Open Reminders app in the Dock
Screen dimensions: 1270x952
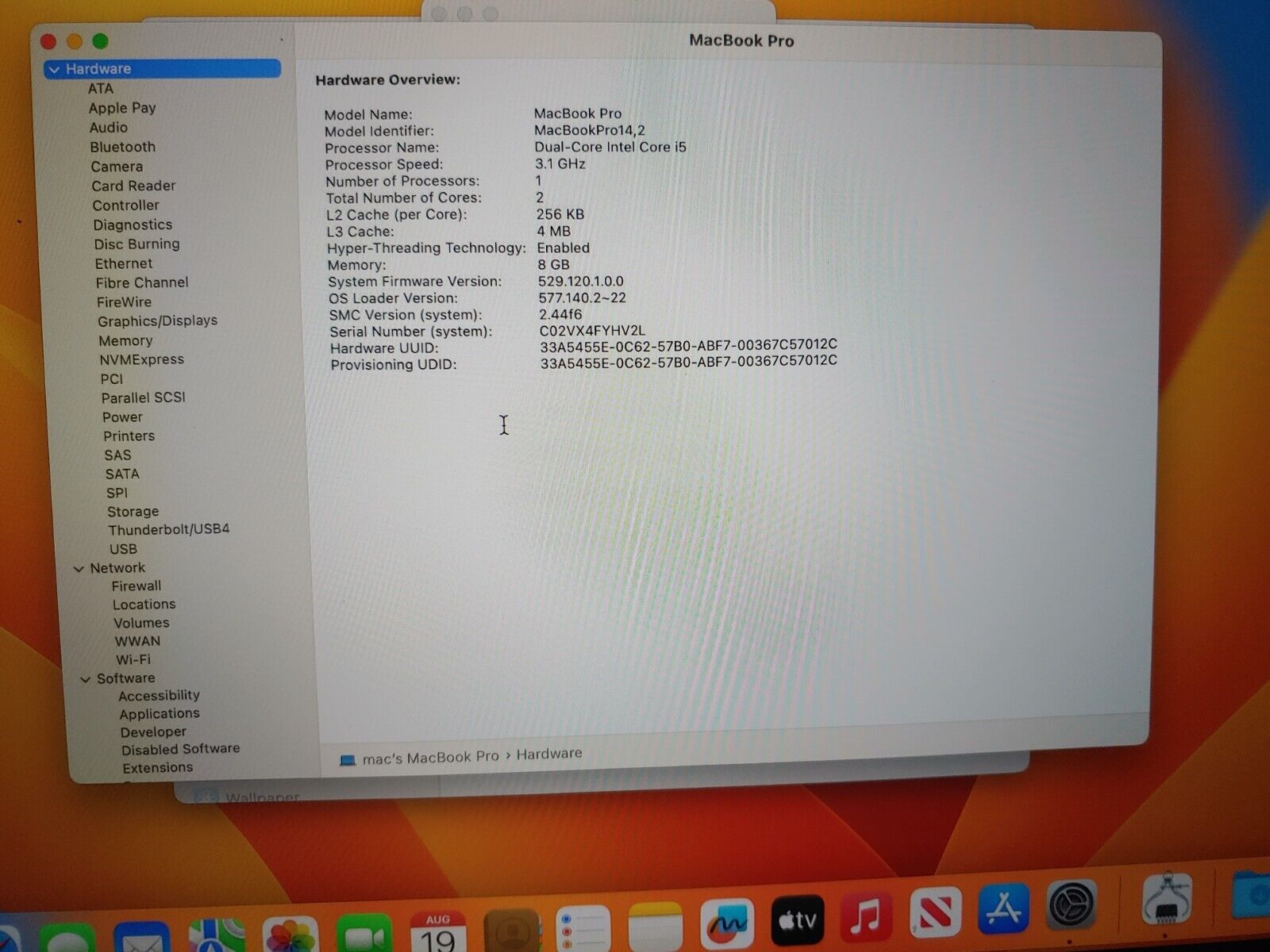pyautogui.click(x=583, y=929)
